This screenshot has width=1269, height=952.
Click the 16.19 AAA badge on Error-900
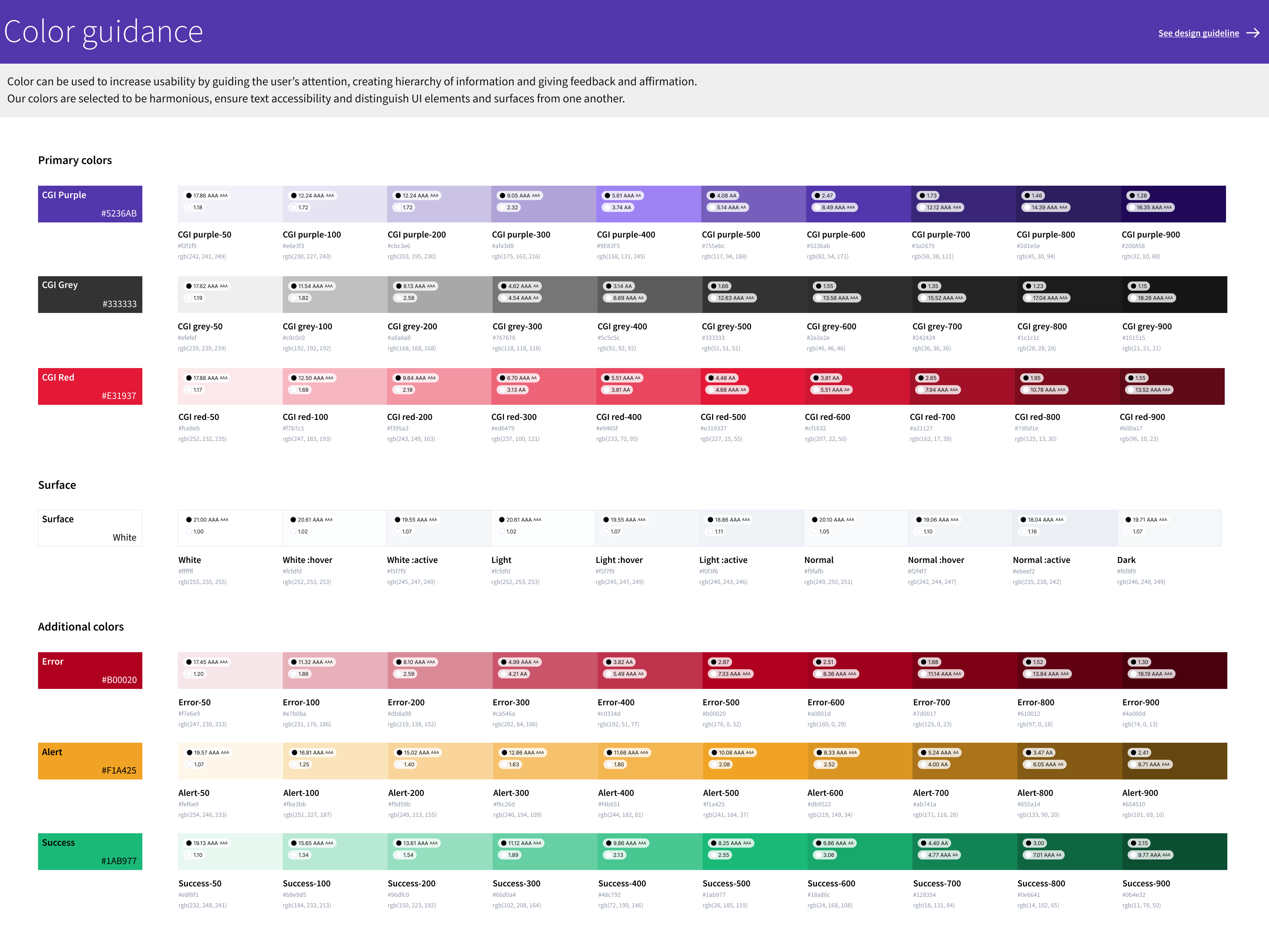coord(1151,674)
